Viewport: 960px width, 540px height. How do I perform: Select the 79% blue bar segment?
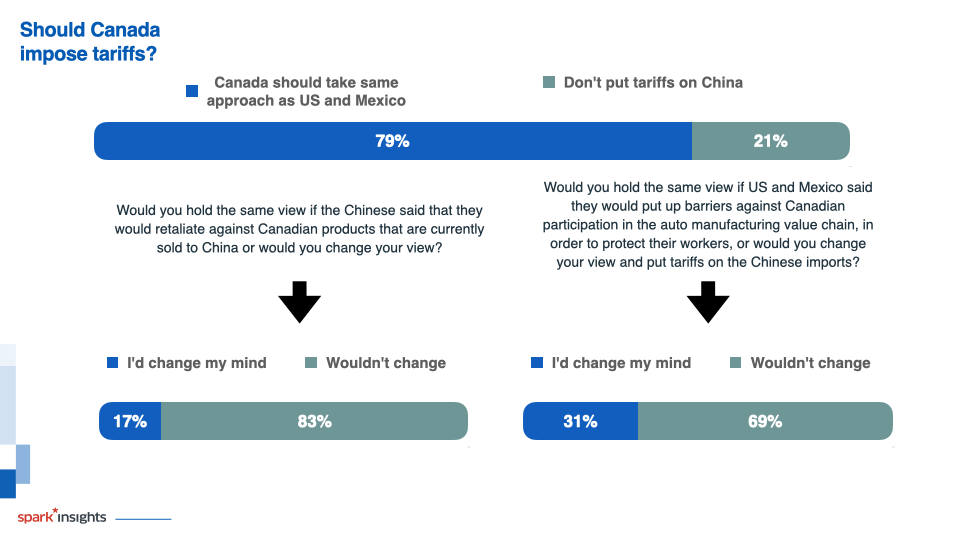click(393, 141)
